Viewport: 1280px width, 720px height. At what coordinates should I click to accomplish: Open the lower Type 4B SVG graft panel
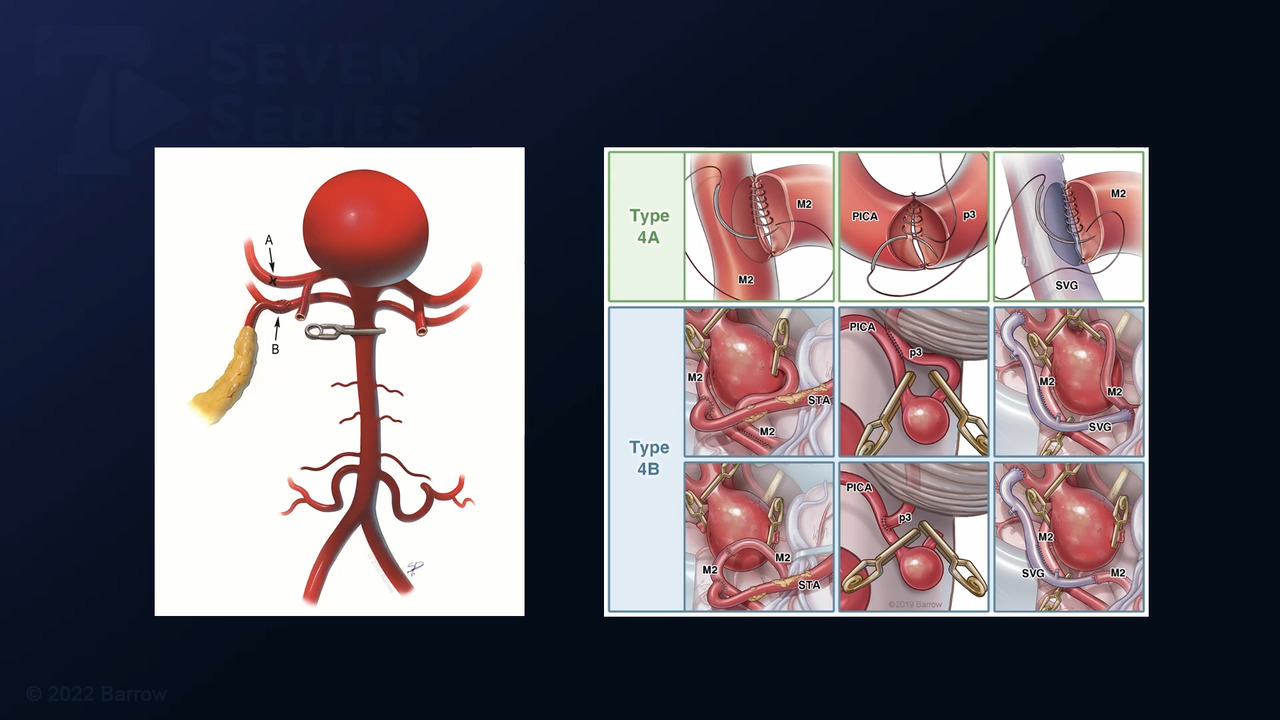point(1069,536)
